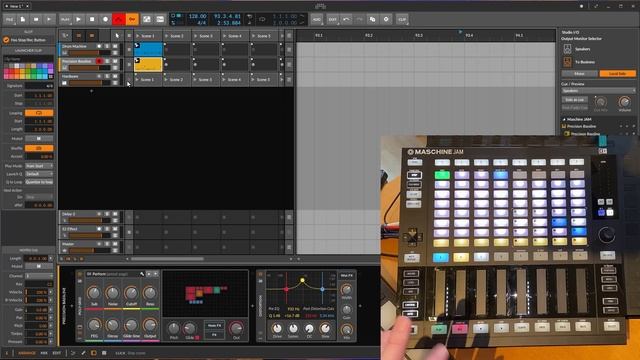Toggle the arranger loop icon
This screenshot has width=640, height=360.
point(262,19)
